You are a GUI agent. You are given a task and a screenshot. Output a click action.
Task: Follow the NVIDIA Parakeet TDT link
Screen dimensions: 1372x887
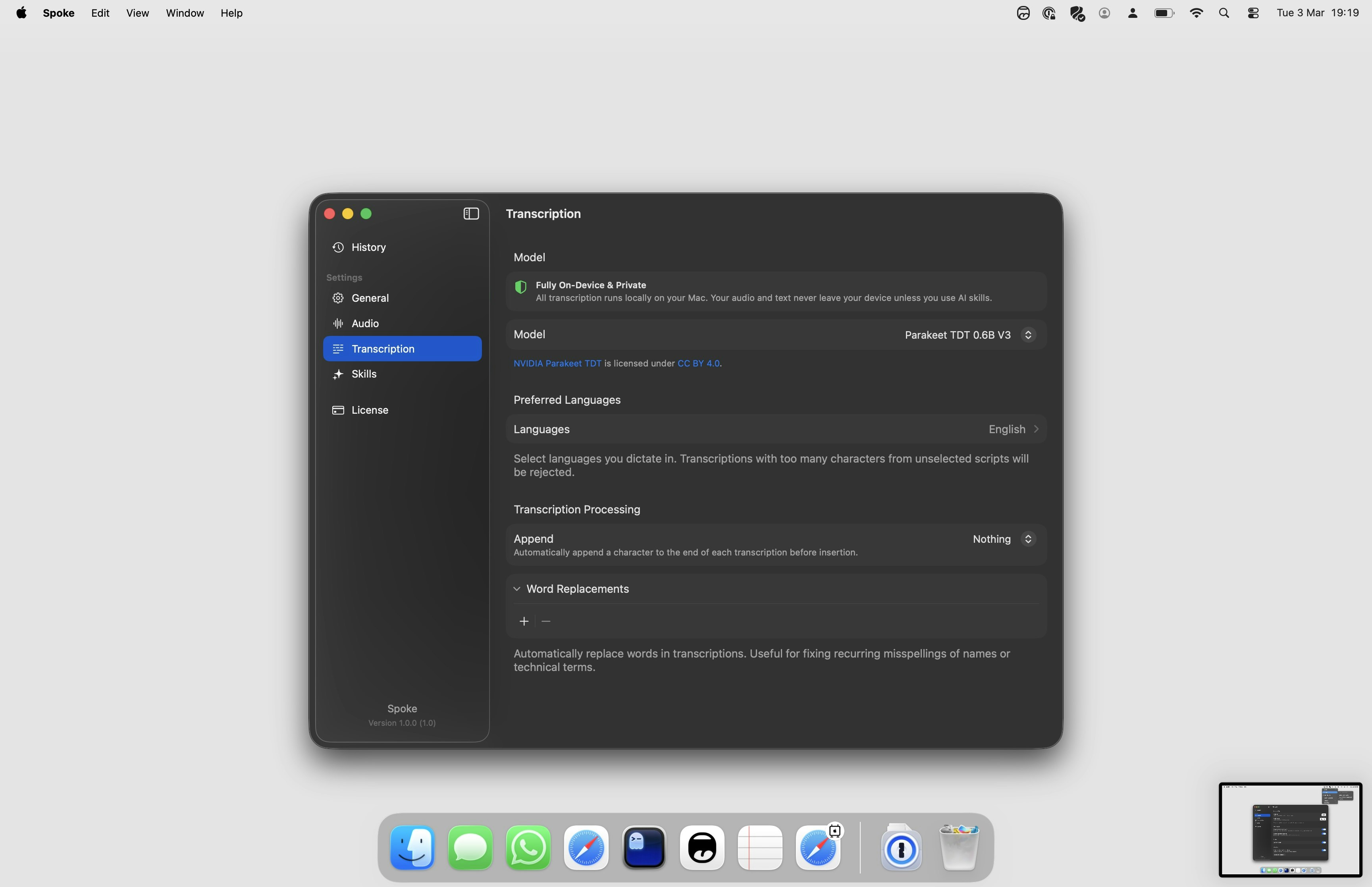click(557, 363)
